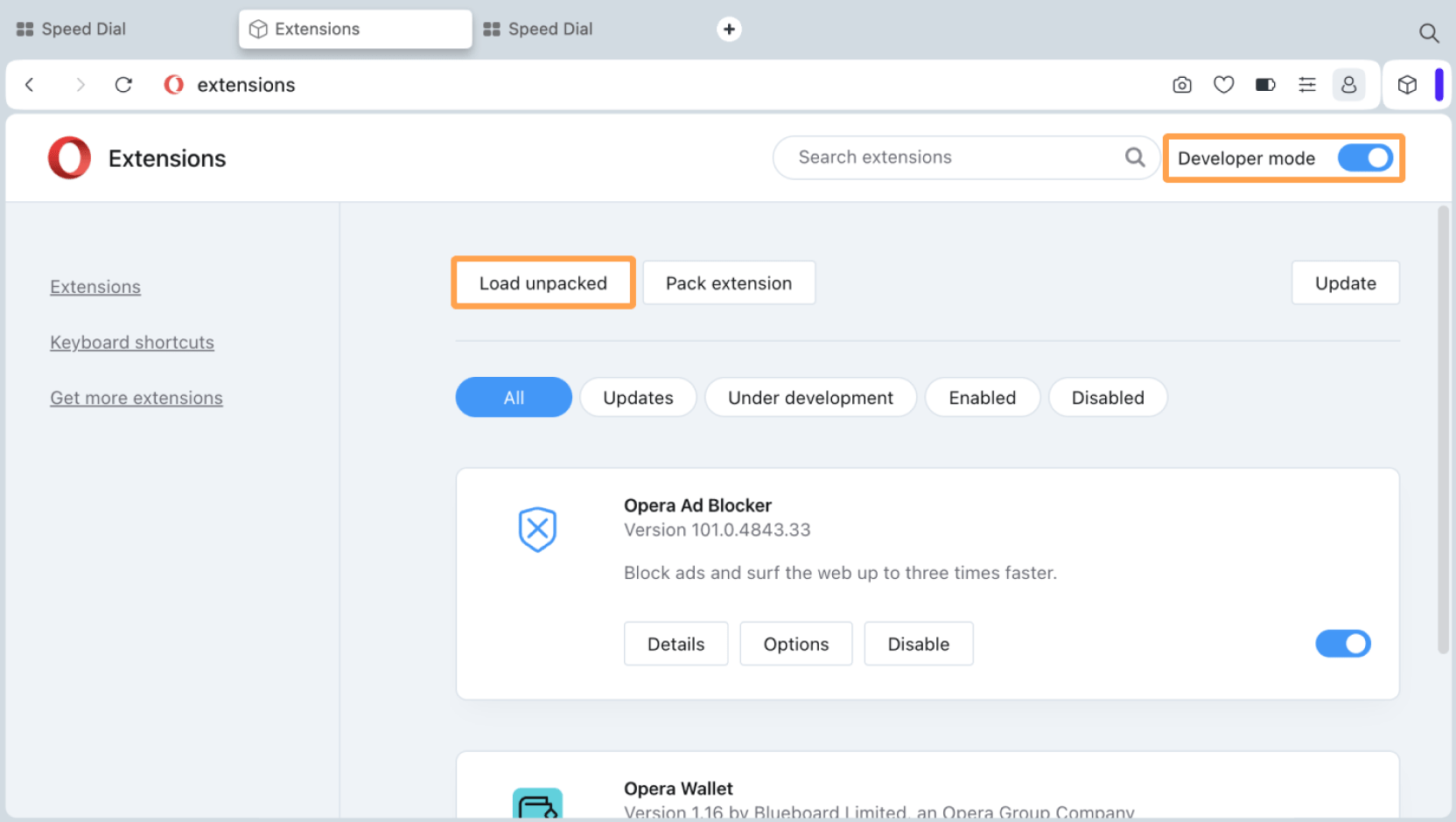Select the Updates filter
The image size is (1456, 822).
pos(638,398)
